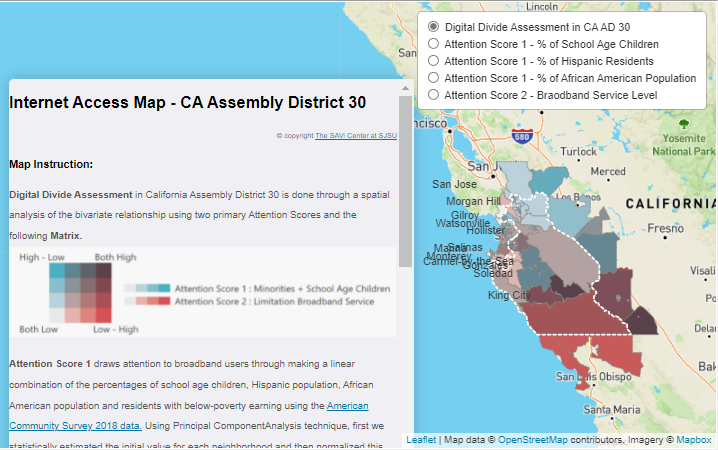718x450 pixels.
Task: Select the % of School Age Children layer
Action: click(433, 44)
